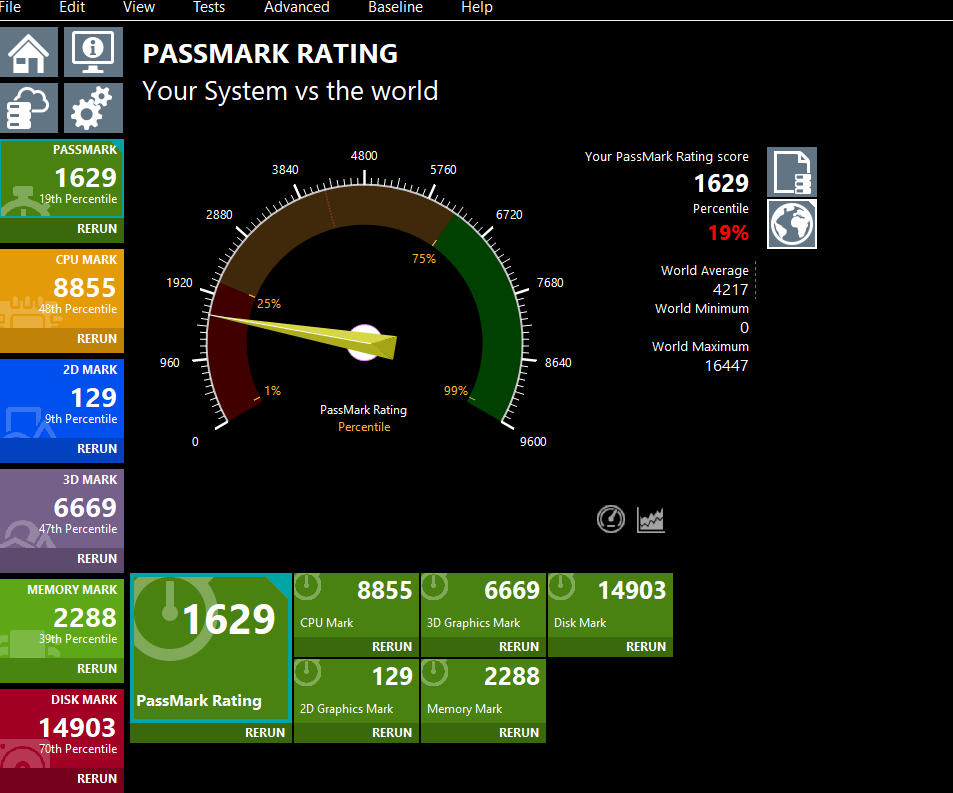Select the DISK MARK 14903 sidebar card
953x793 pixels.
62,728
